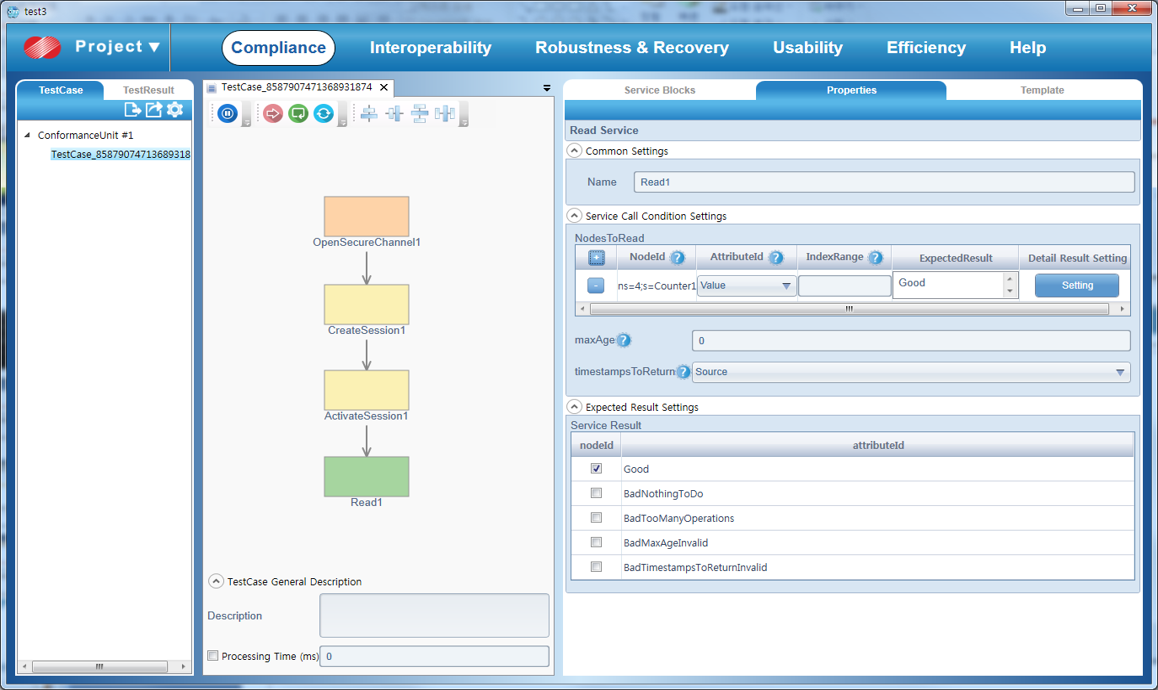Click the import icon in TestCase panel
The height and width of the screenshot is (690, 1158).
[x=132, y=110]
